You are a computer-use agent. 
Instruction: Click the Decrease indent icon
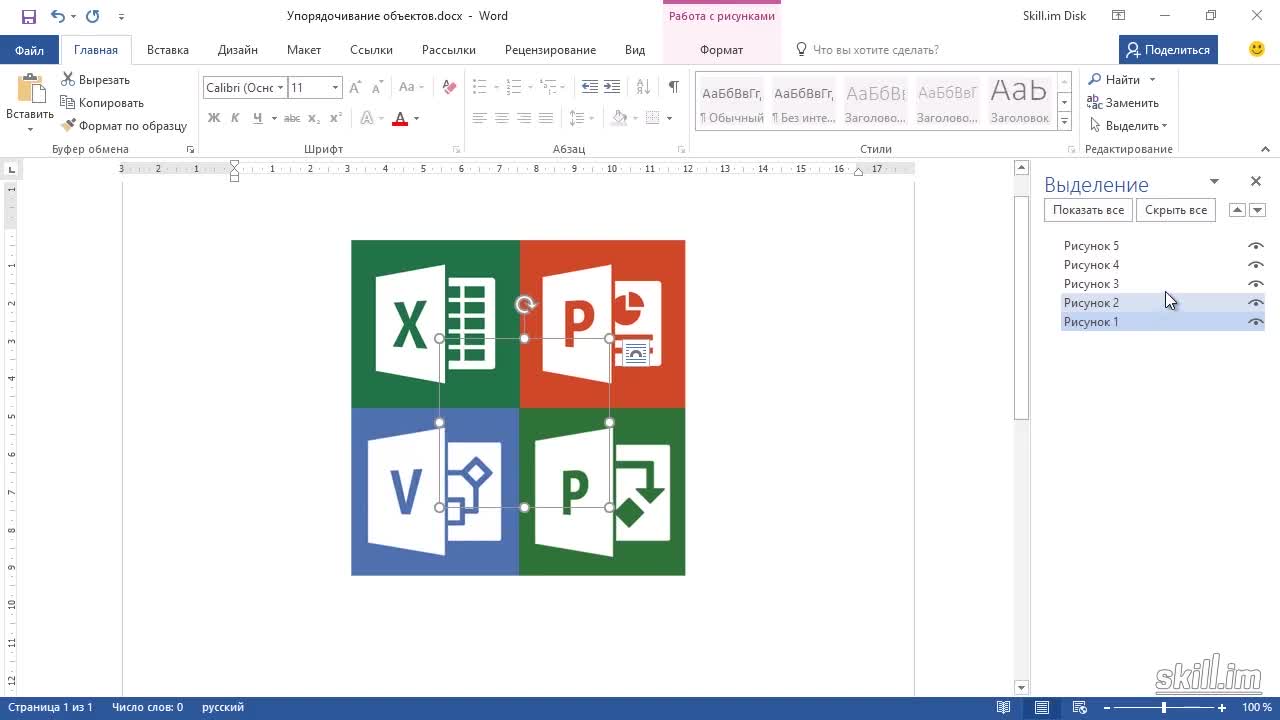tap(590, 87)
